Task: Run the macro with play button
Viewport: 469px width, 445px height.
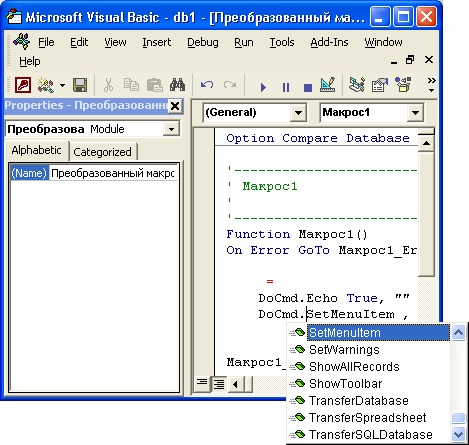Action: click(263, 87)
